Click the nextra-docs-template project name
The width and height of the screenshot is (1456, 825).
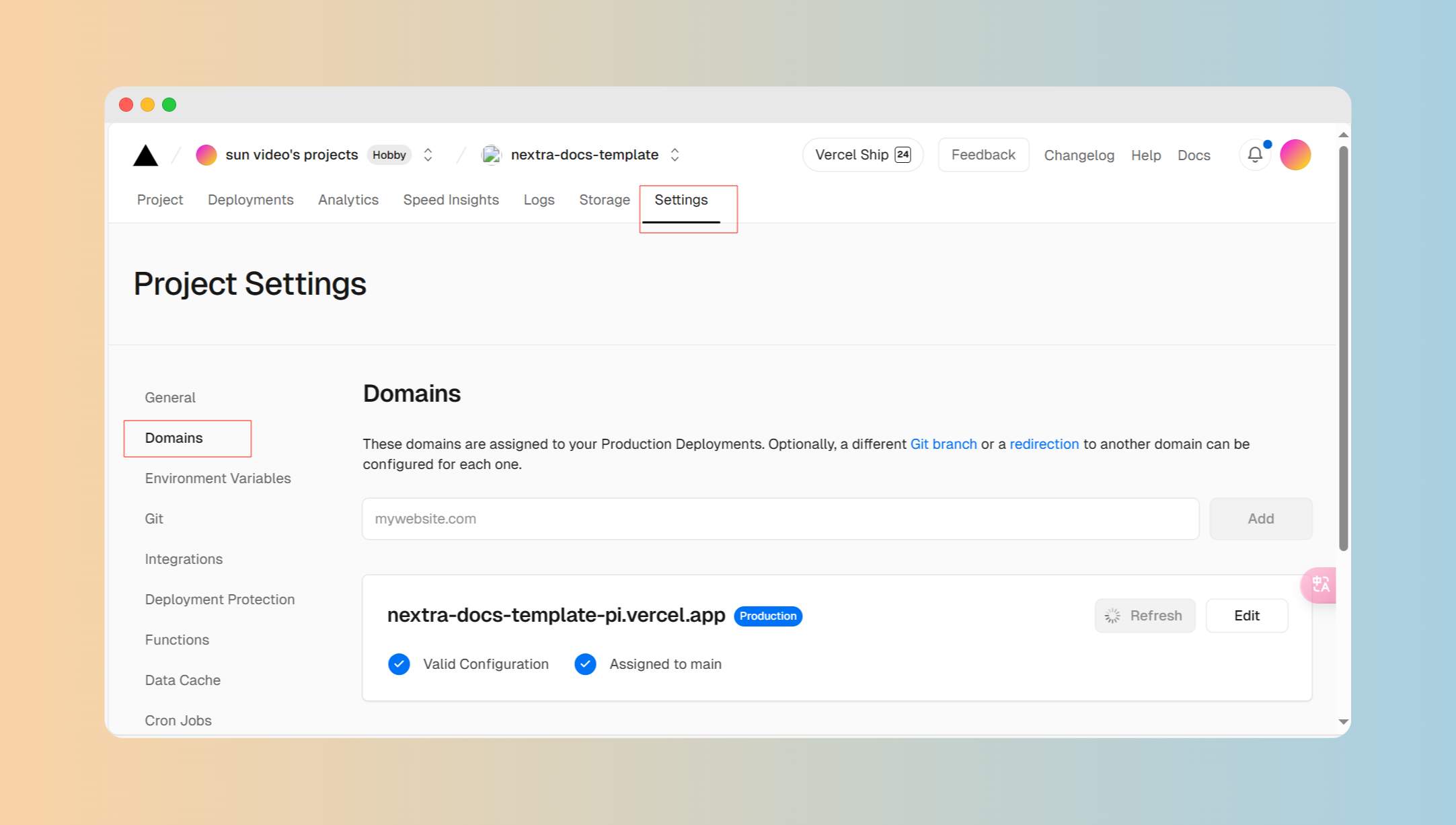(x=584, y=155)
